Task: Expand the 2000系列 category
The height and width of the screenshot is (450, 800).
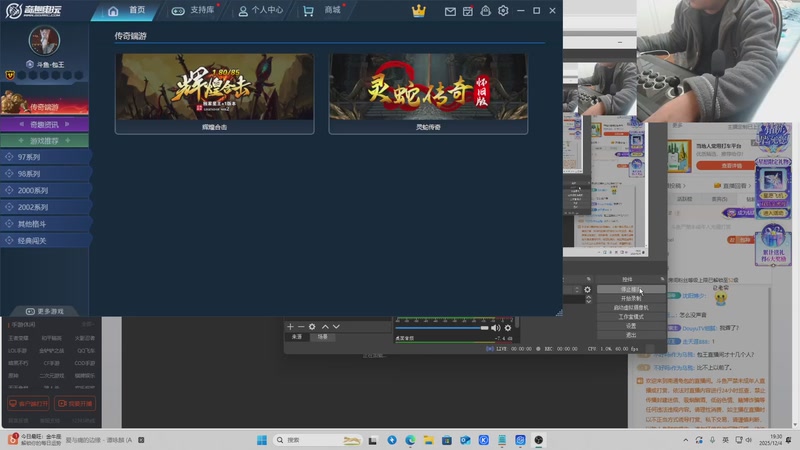Action: coord(45,190)
